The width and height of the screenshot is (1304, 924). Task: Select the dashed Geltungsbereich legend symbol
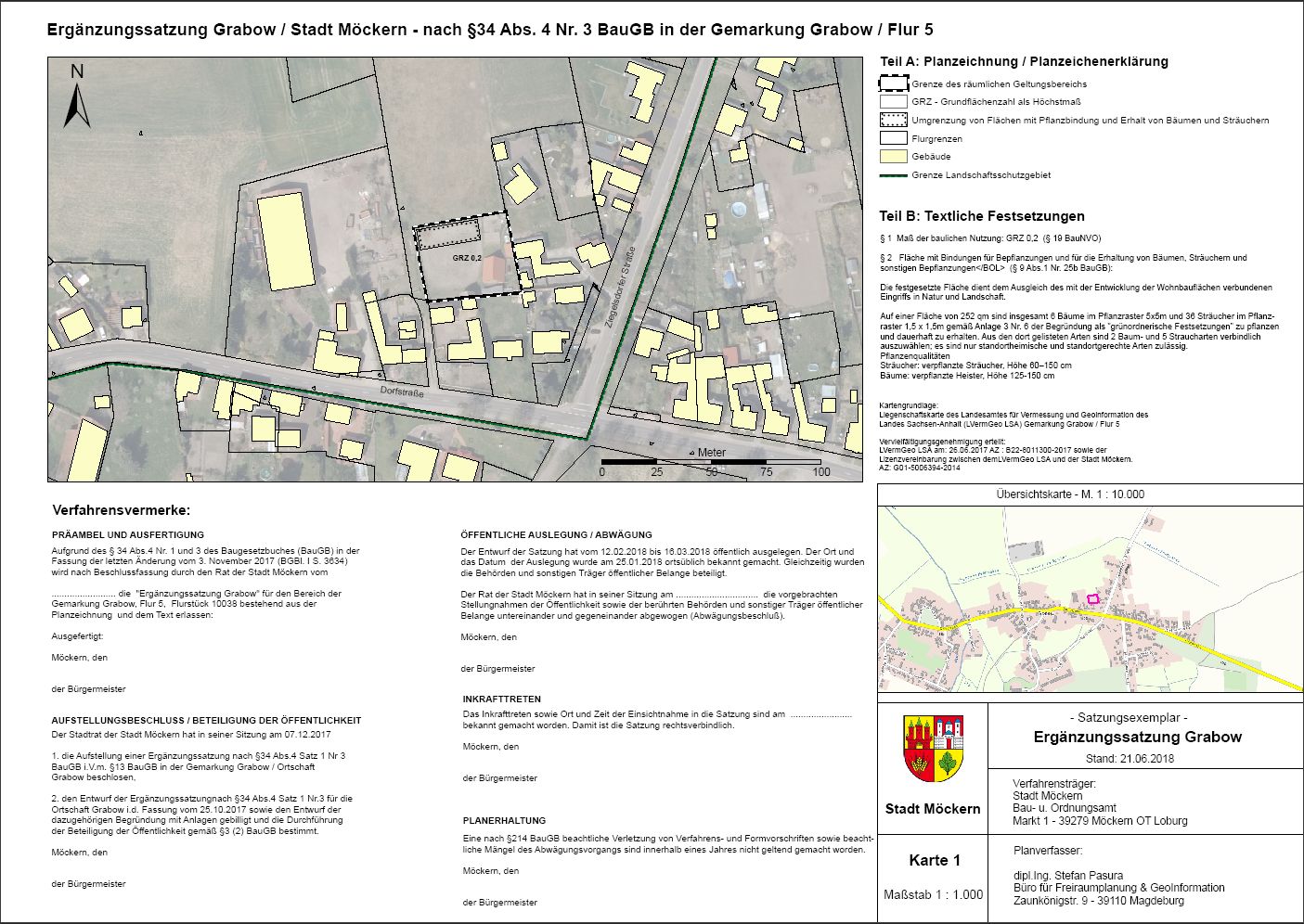tap(893, 83)
